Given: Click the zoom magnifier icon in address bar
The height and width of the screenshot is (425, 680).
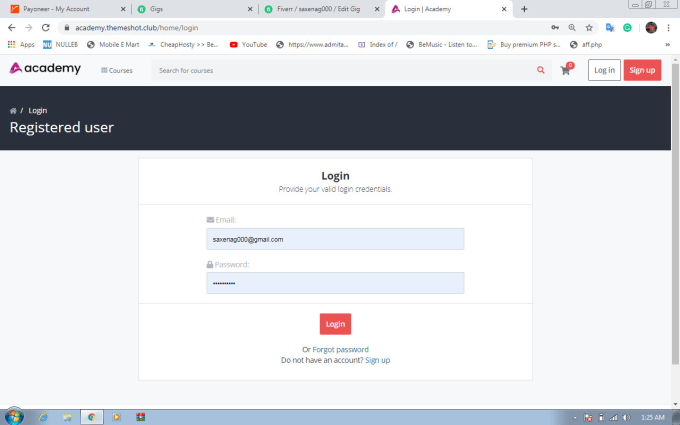Looking at the screenshot, I should pos(572,28).
